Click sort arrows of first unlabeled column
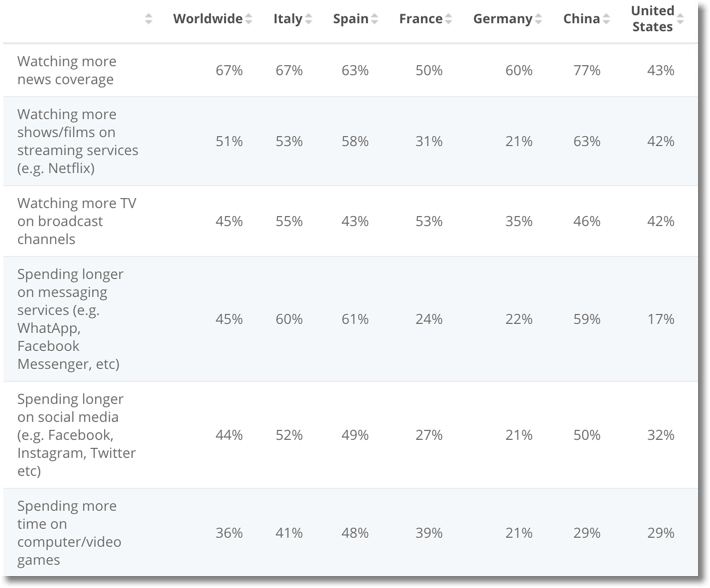The width and height of the screenshot is (710, 588). coord(149,19)
